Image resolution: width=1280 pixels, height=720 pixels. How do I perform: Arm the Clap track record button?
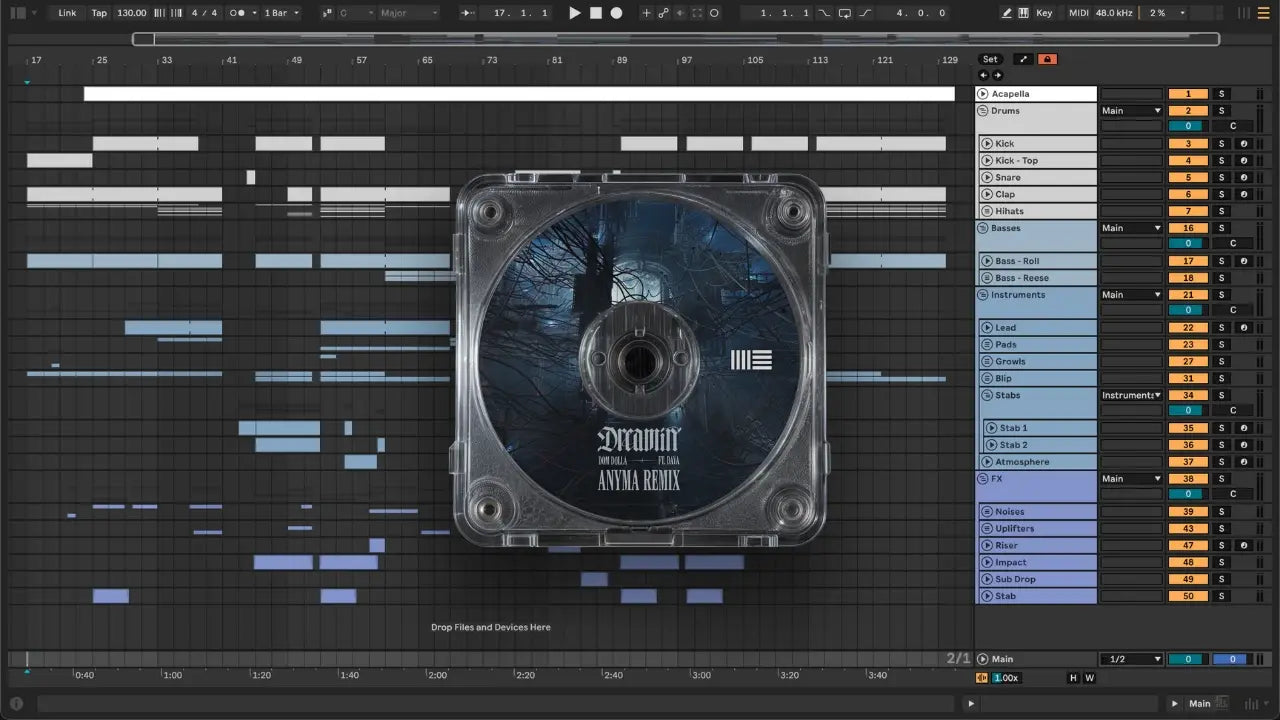click(1243, 194)
